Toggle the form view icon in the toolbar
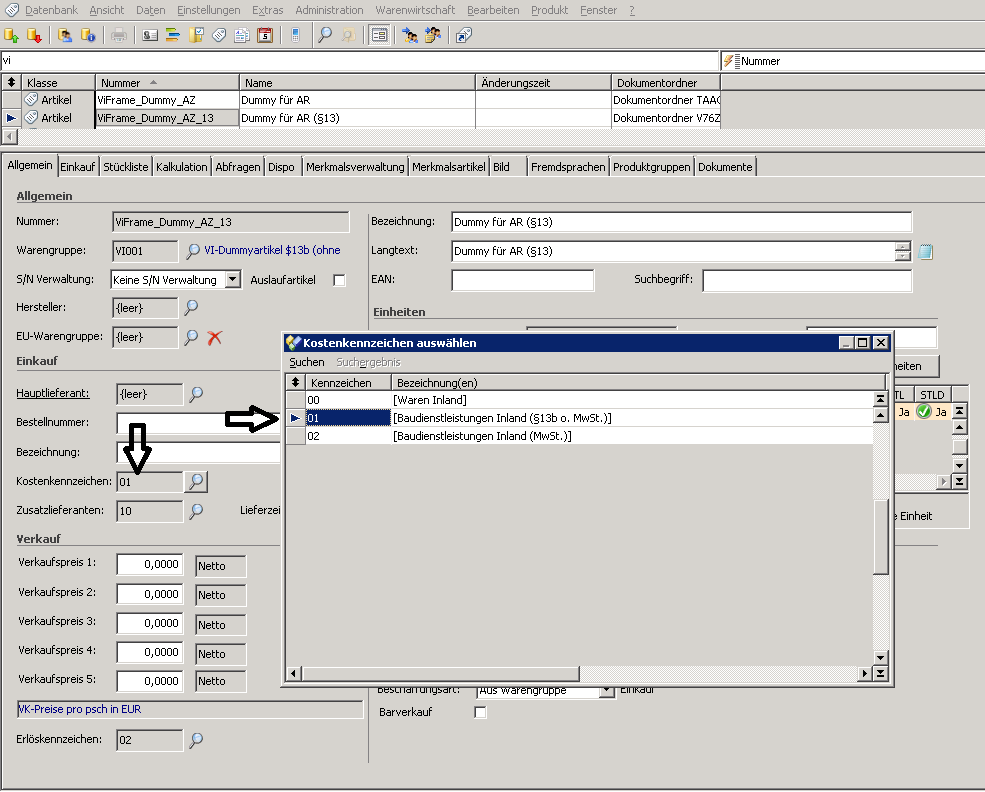985x792 pixels. (x=379, y=35)
